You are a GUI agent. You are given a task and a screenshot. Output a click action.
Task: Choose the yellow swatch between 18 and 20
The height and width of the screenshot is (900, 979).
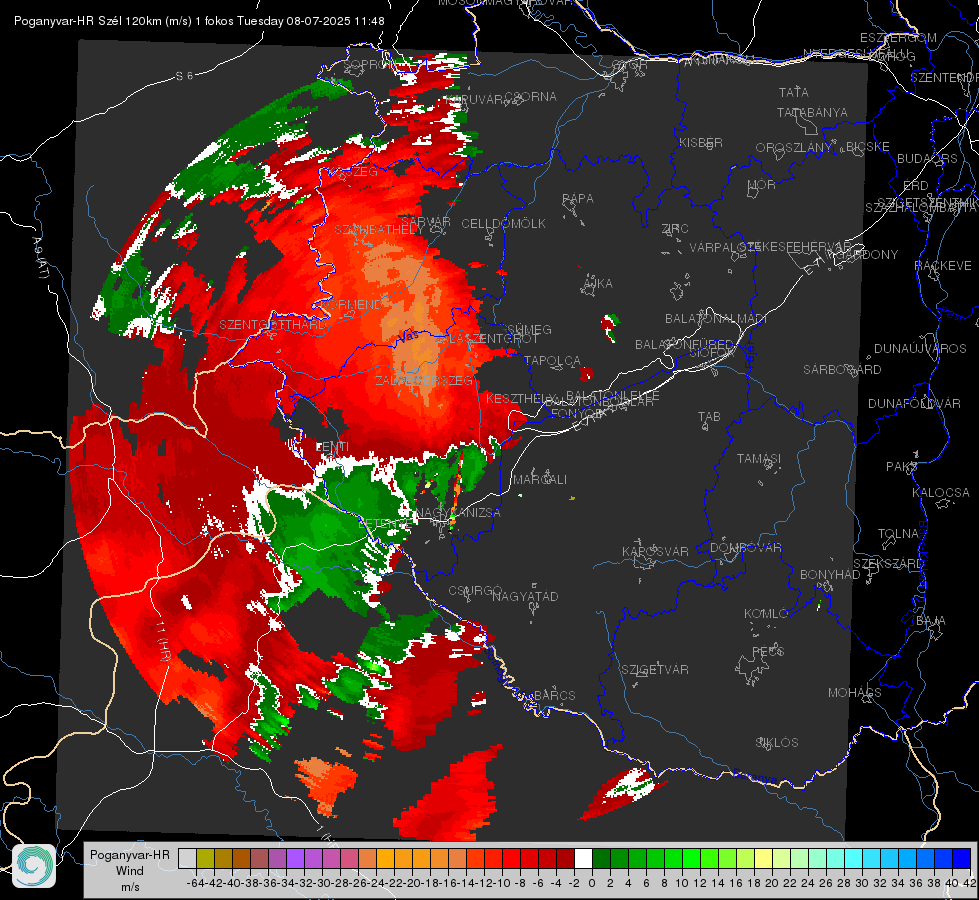764,859
